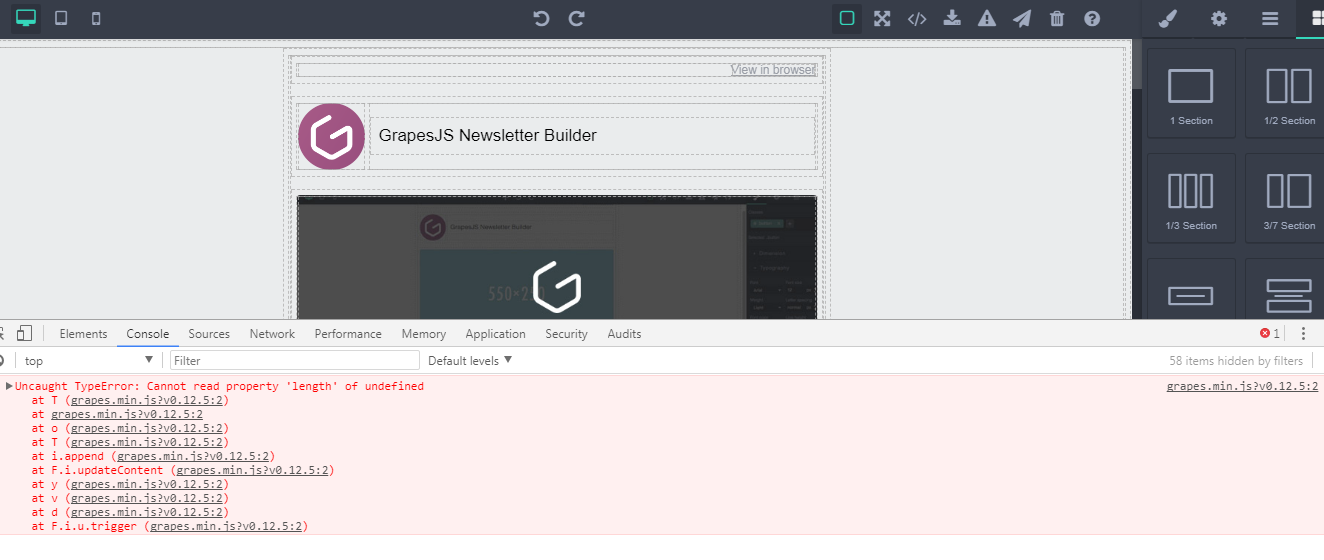The height and width of the screenshot is (560, 1324).
Task: Clear the canvas with trash icon
Action: click(x=1057, y=18)
